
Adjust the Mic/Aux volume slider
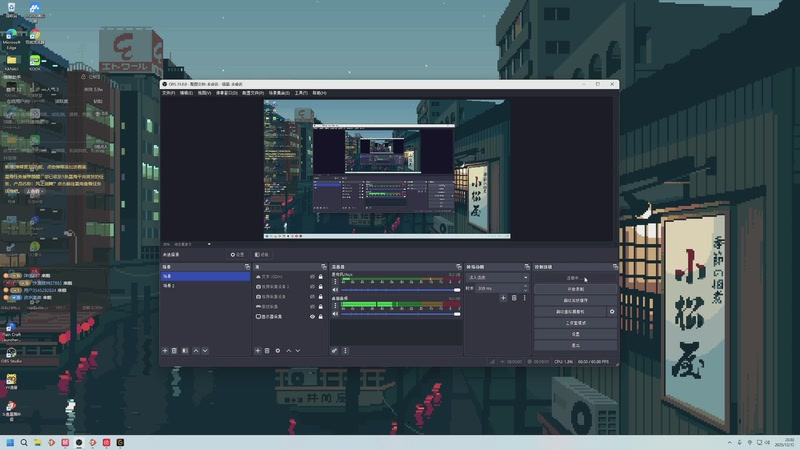(401, 290)
